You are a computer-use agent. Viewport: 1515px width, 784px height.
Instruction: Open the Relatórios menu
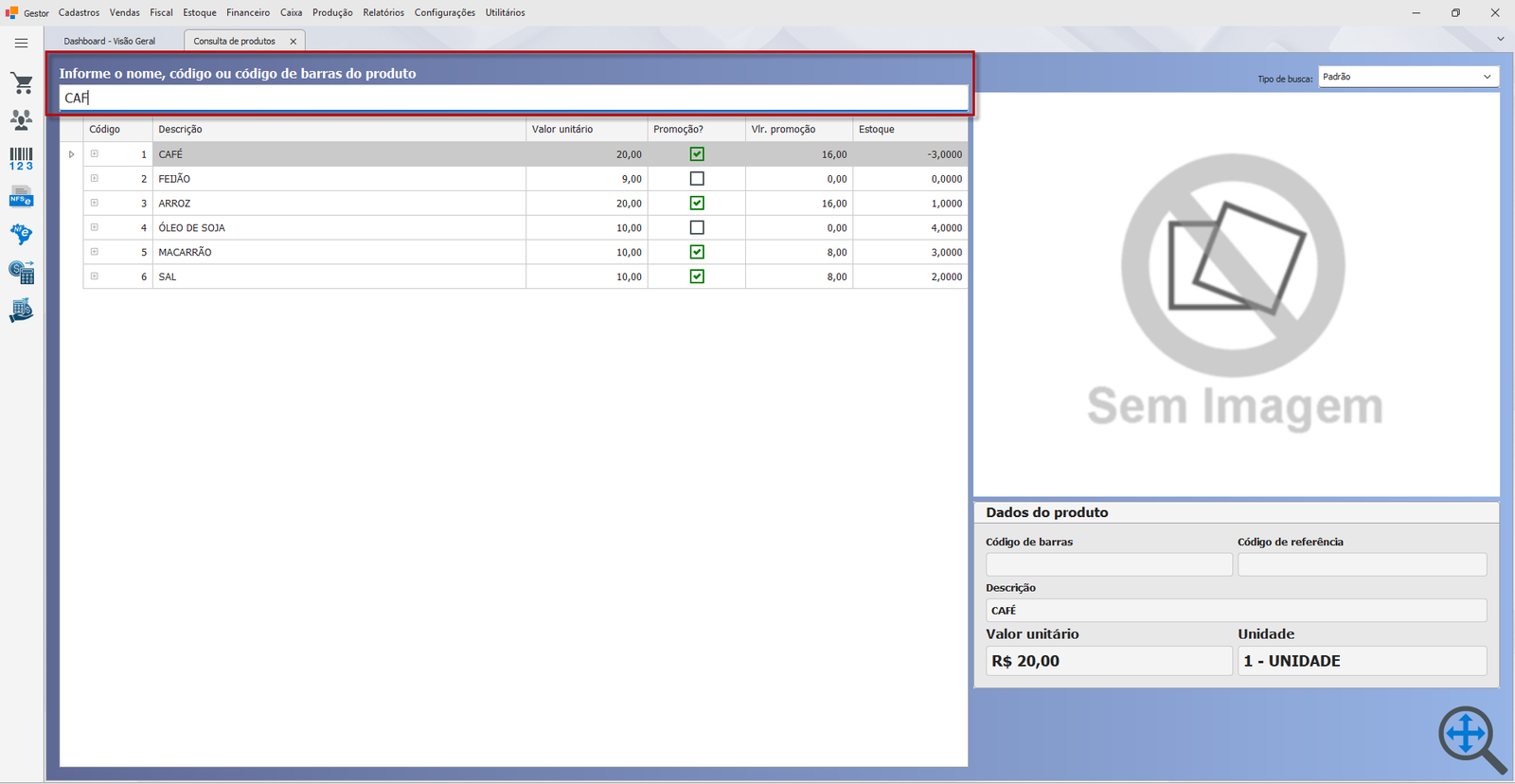383,12
